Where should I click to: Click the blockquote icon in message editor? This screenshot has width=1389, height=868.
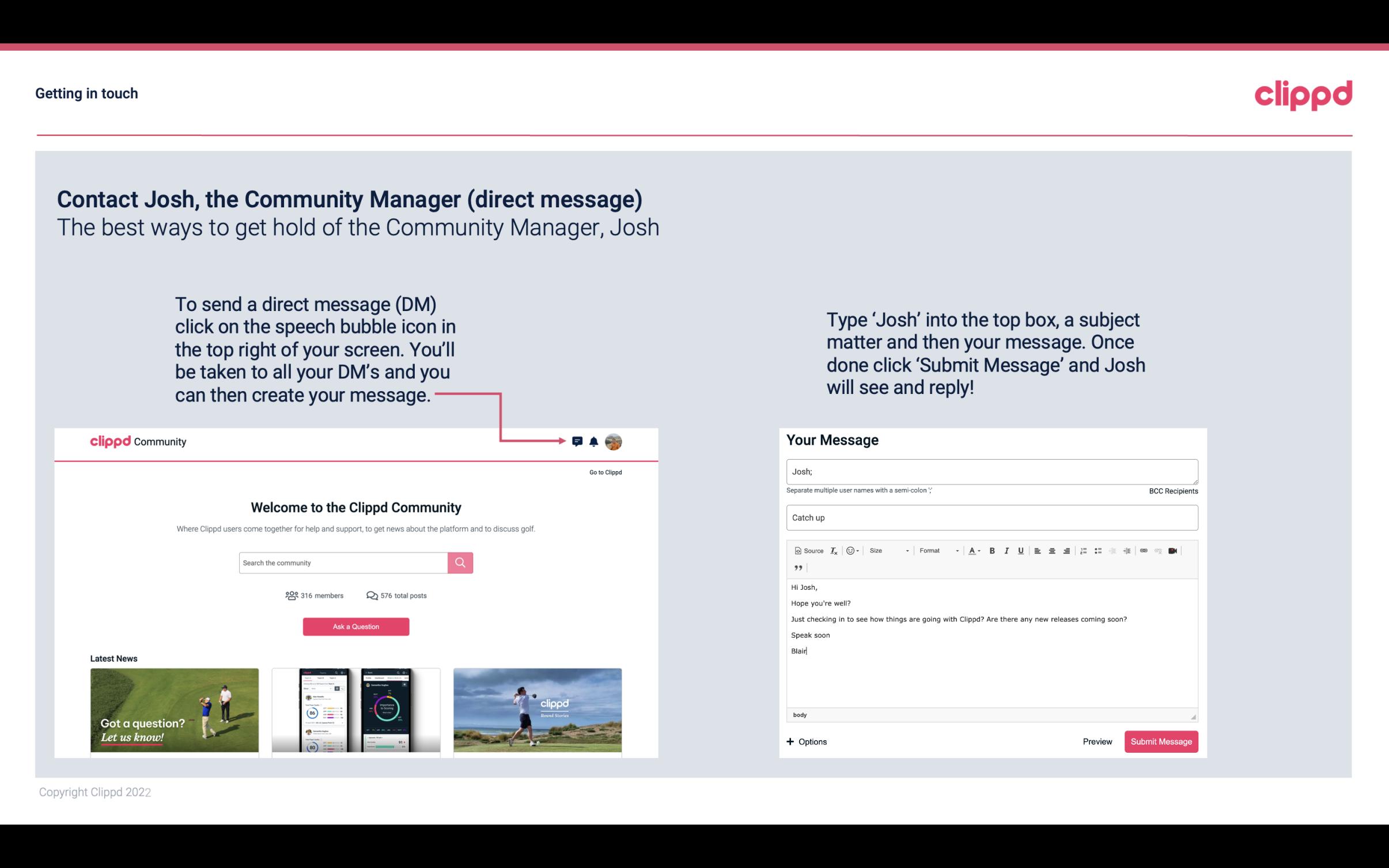(x=798, y=568)
